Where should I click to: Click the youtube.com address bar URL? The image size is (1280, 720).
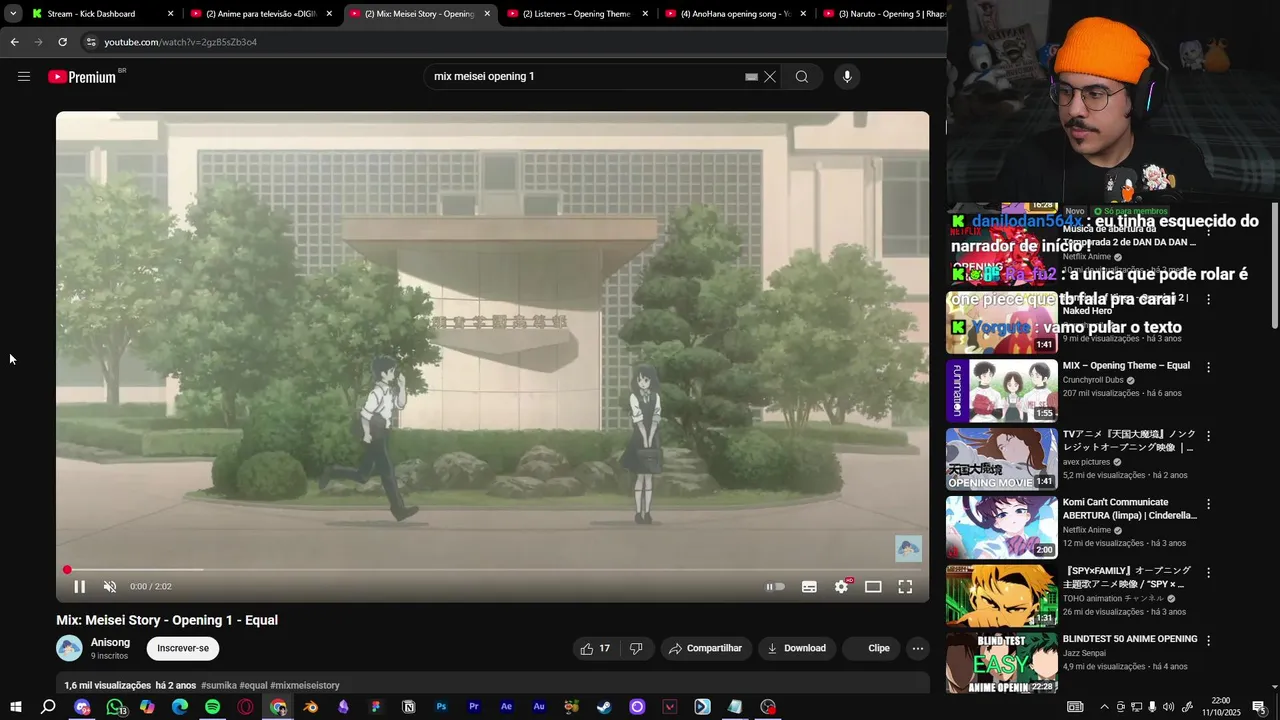pos(180,42)
